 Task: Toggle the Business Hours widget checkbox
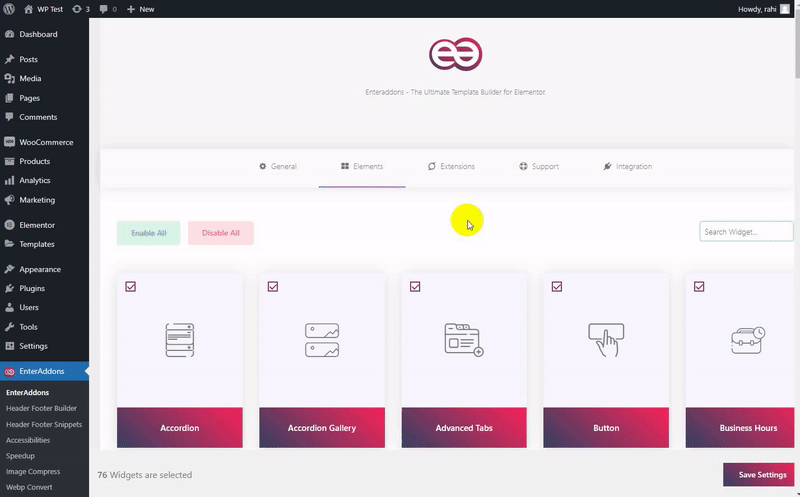[699, 287]
